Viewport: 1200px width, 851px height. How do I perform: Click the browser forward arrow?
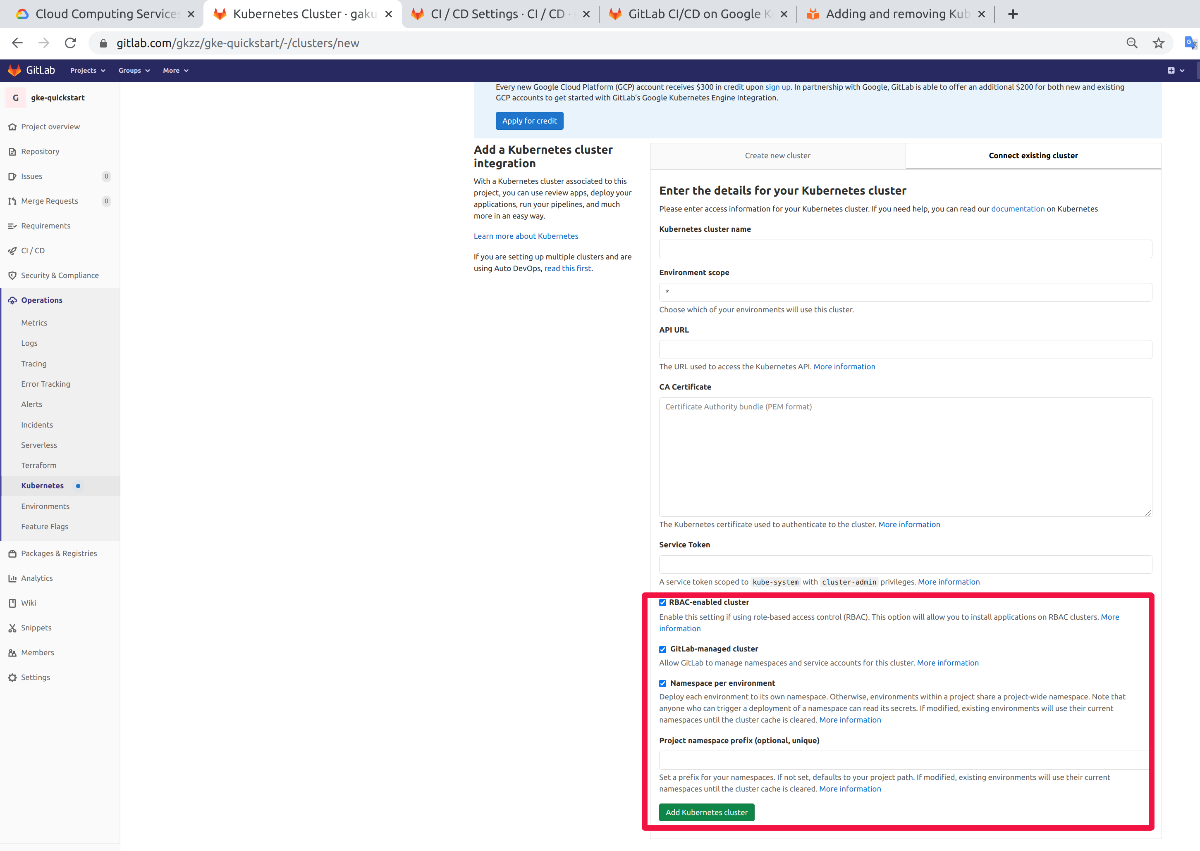[43, 43]
